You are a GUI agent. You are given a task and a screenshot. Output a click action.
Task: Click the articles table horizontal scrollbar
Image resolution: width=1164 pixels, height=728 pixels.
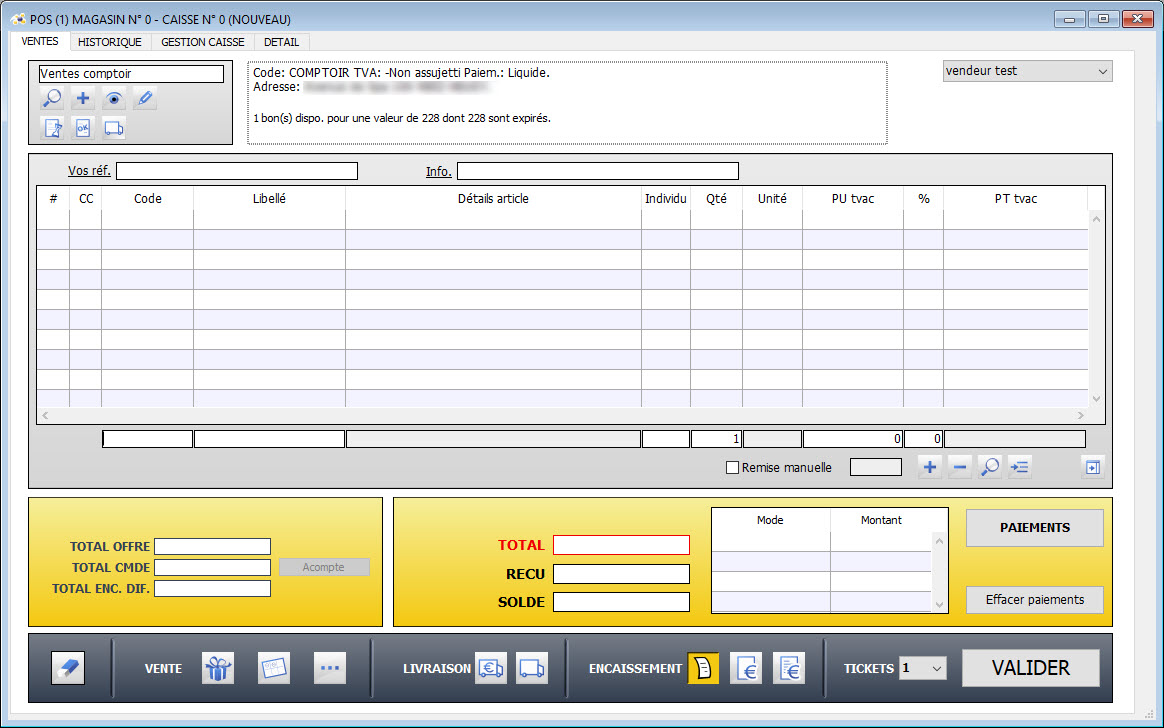click(563, 415)
